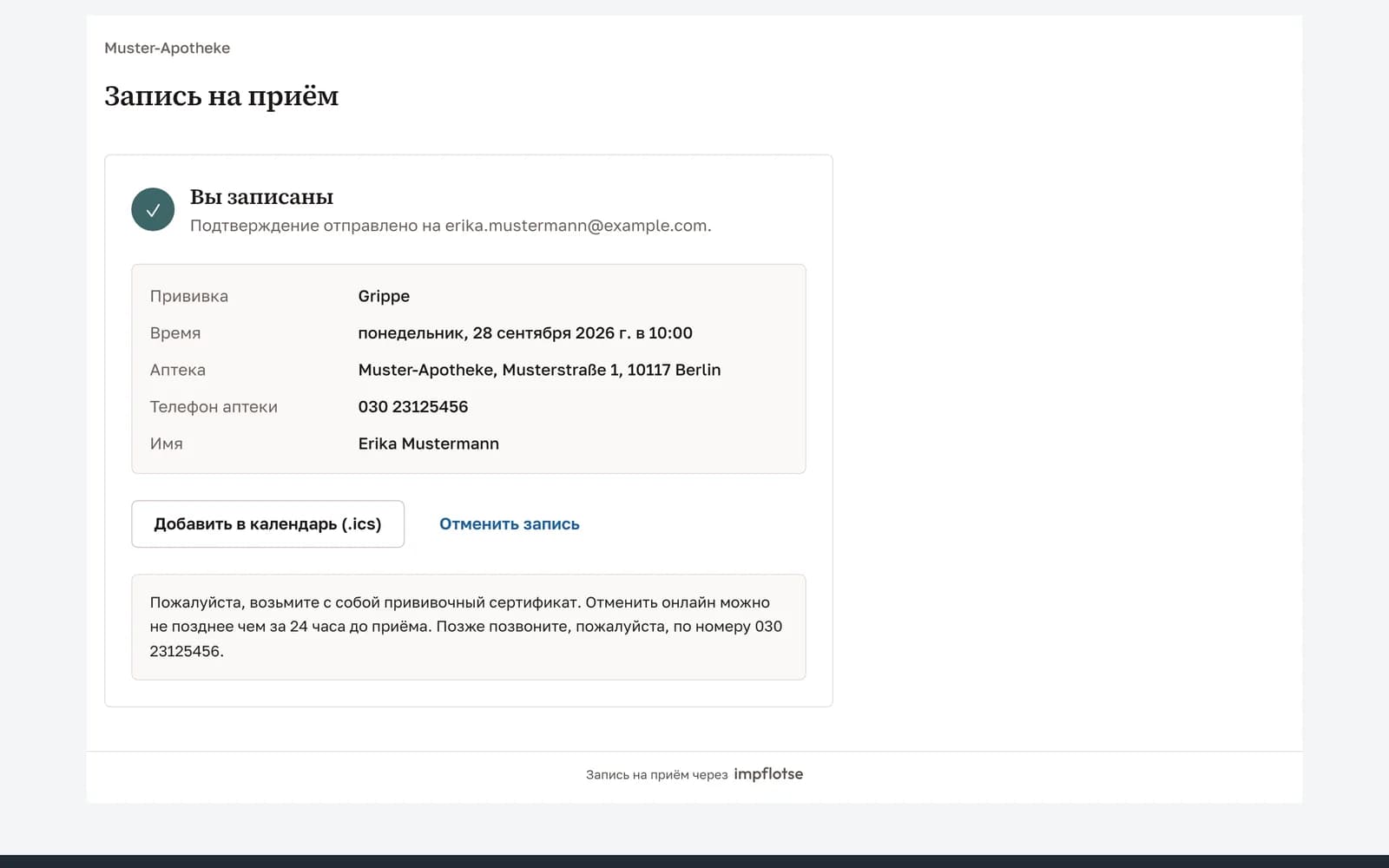
Task: Click the green checkmark confirmation icon
Action: pos(153,210)
